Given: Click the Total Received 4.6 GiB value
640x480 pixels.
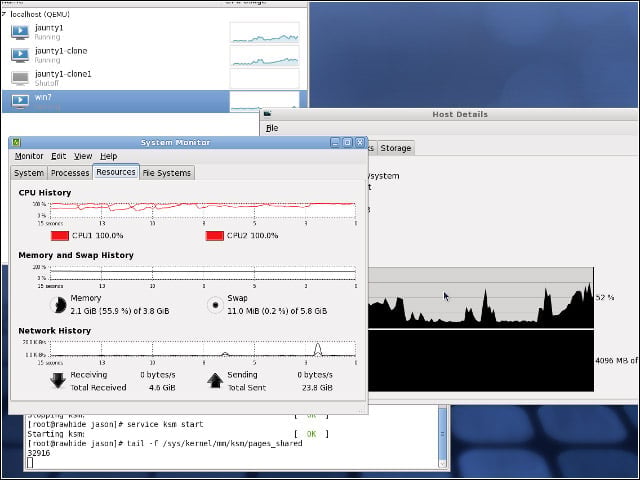Looking at the screenshot, I should pos(162,387).
